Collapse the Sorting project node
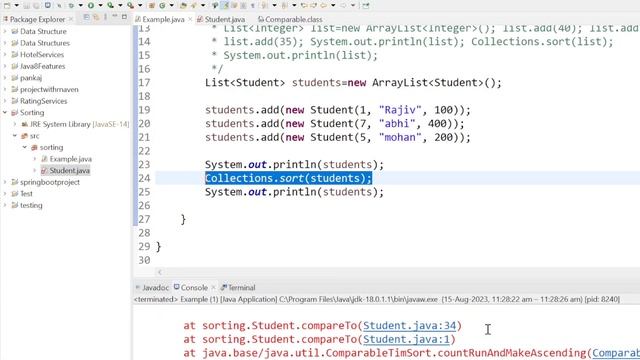The height and width of the screenshot is (360, 640). (5, 112)
